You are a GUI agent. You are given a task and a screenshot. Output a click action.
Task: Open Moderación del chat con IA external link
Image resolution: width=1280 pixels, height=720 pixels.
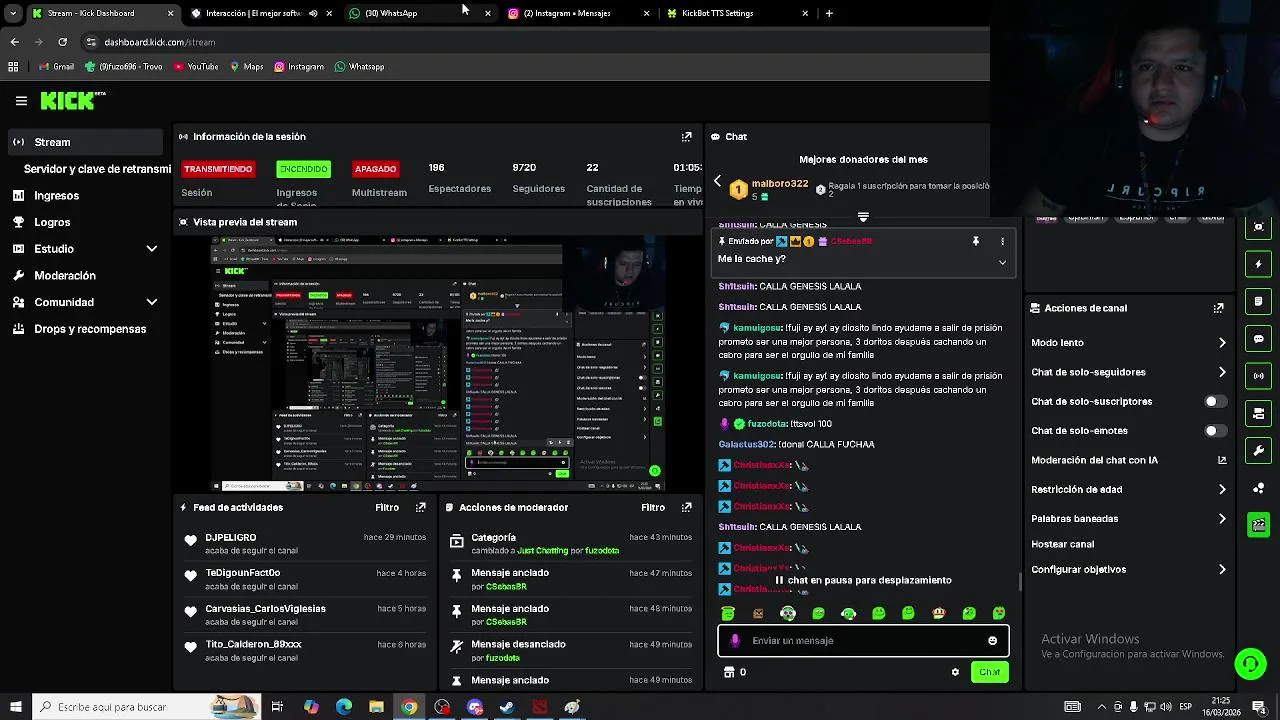tap(1222, 460)
